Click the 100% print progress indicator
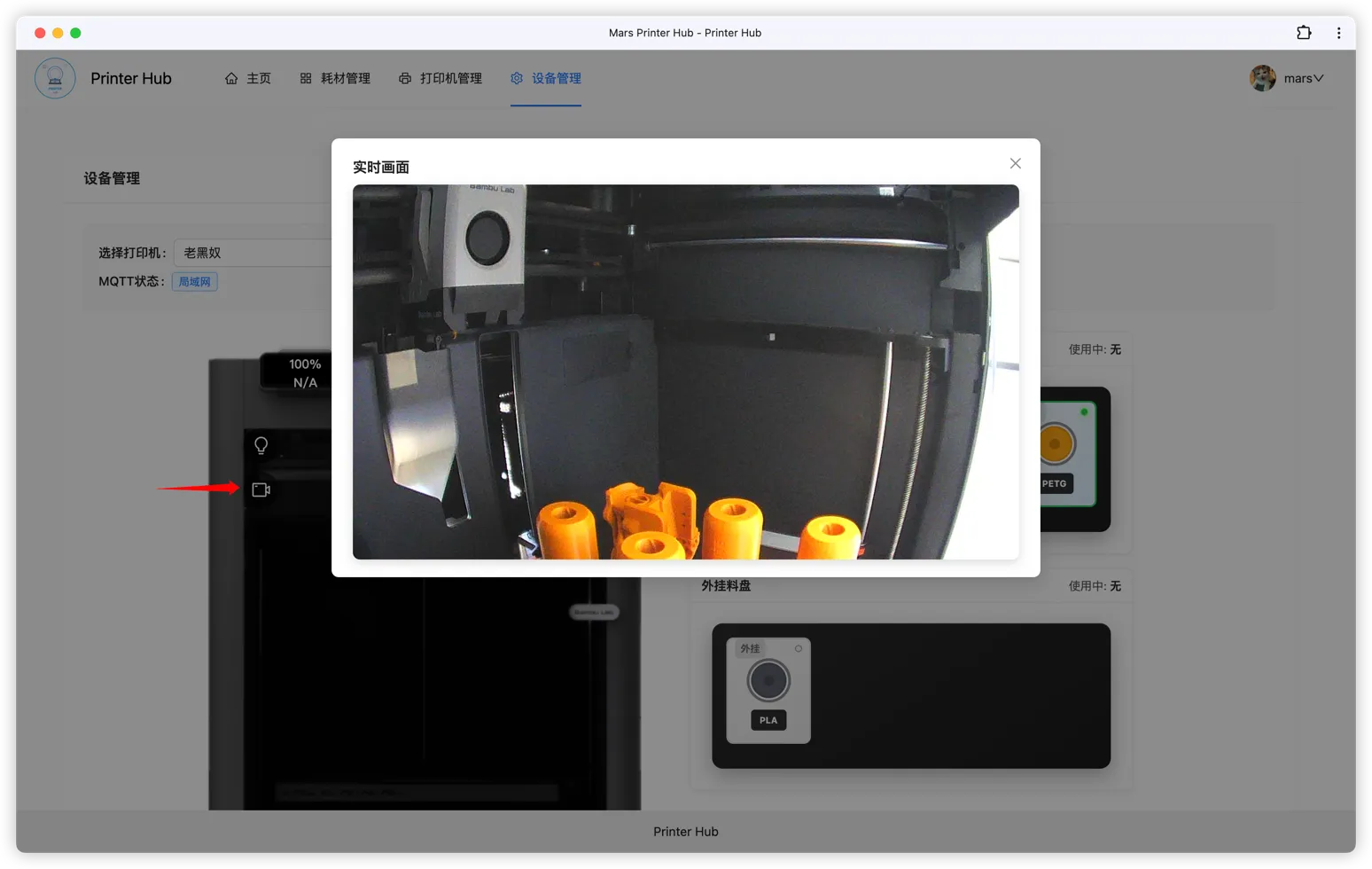1372x869 pixels. click(x=305, y=364)
